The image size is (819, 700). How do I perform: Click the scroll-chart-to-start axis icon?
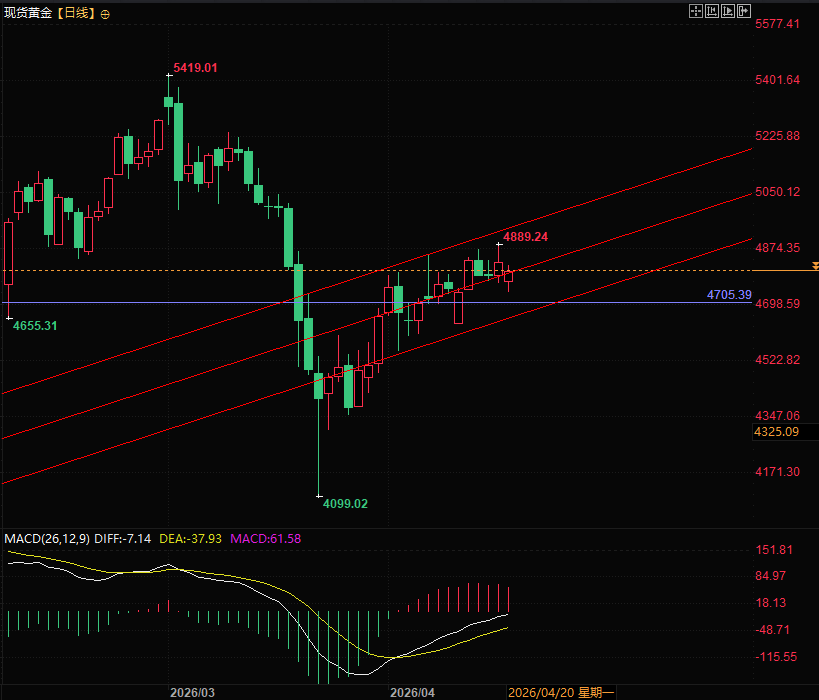tap(712, 11)
